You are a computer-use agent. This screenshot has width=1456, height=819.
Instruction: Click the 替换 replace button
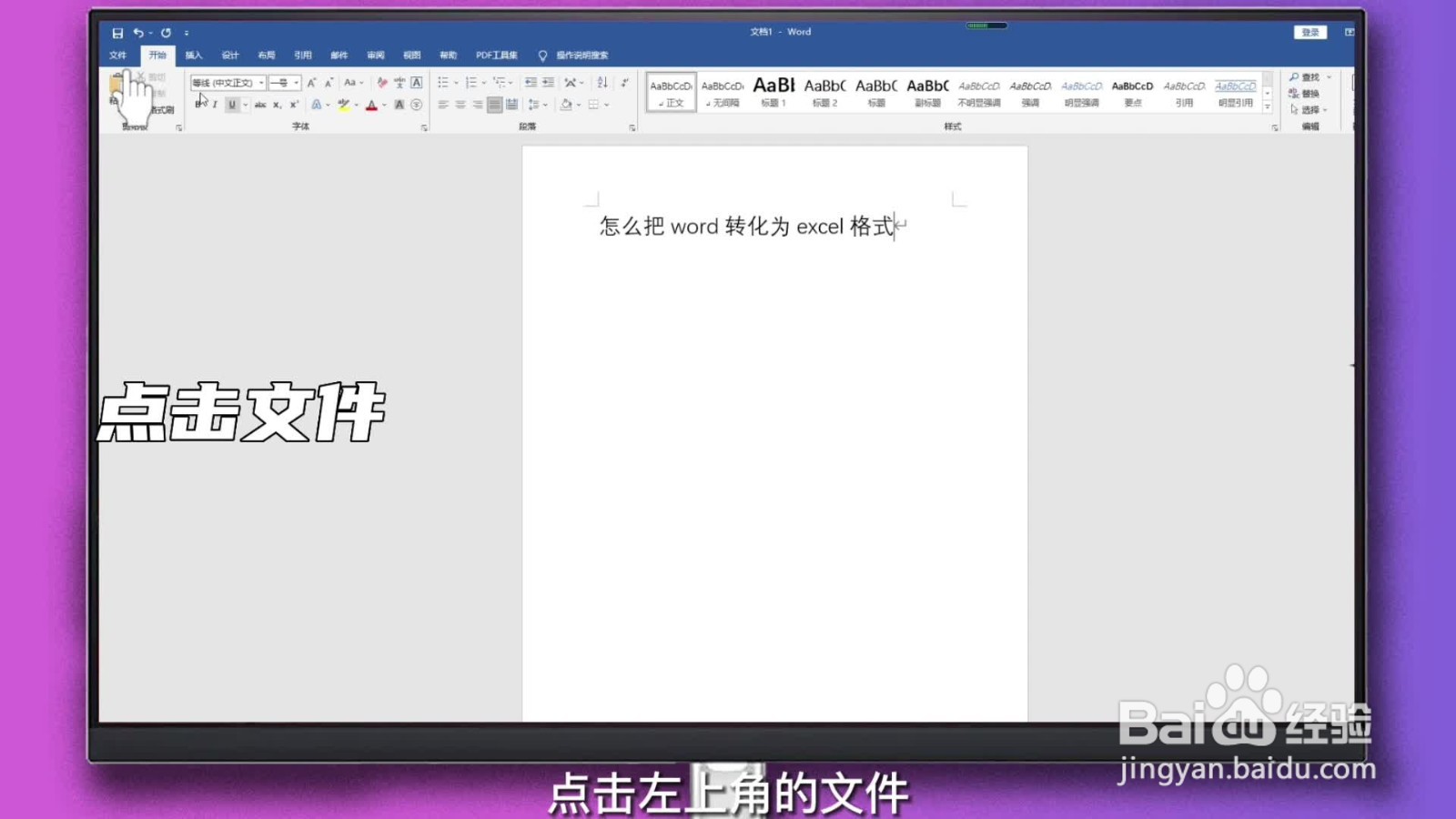[1304, 94]
